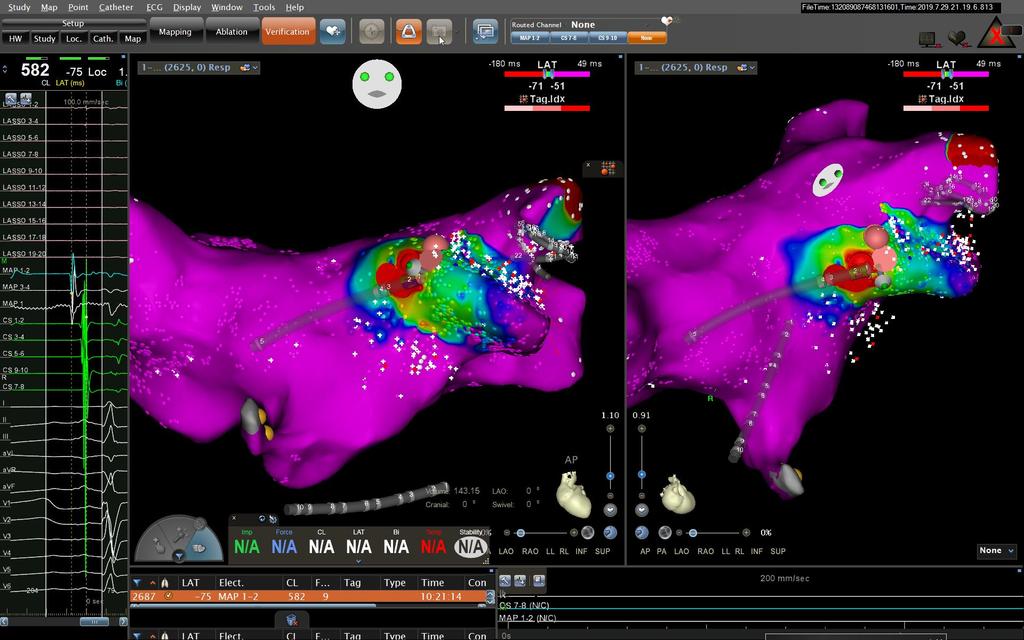1024x640 pixels.
Task: Select SUP view in left map
Action: pos(603,551)
